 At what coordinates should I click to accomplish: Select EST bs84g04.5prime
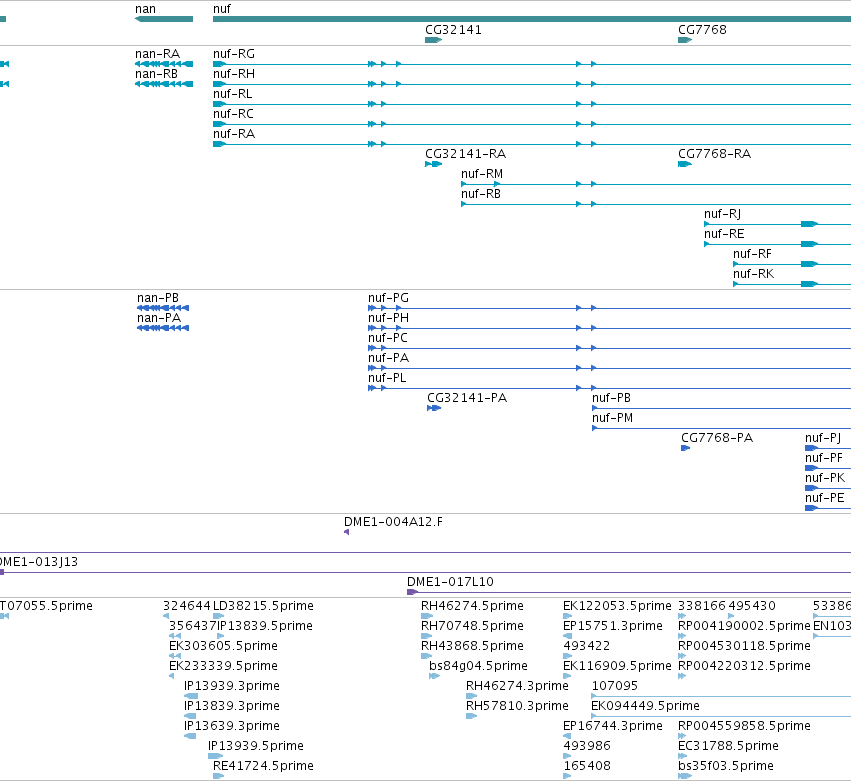pyautogui.click(x=478, y=666)
